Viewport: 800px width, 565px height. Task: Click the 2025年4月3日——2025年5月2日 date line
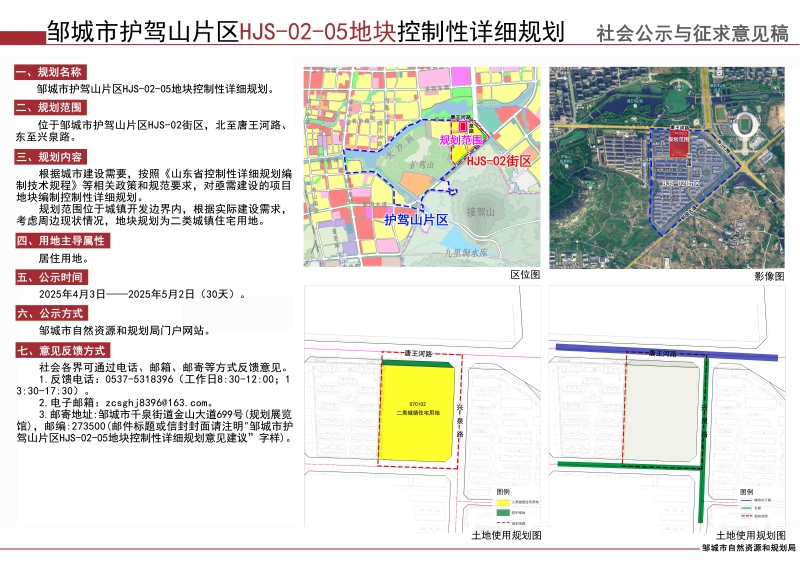[x=142, y=294]
